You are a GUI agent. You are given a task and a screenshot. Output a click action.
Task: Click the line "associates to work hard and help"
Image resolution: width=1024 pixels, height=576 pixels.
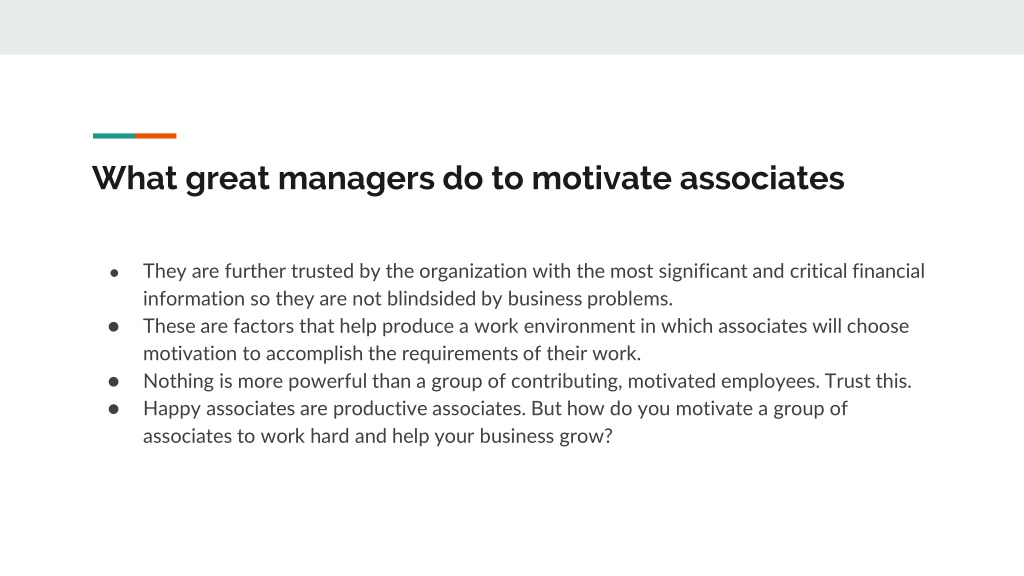377,436
